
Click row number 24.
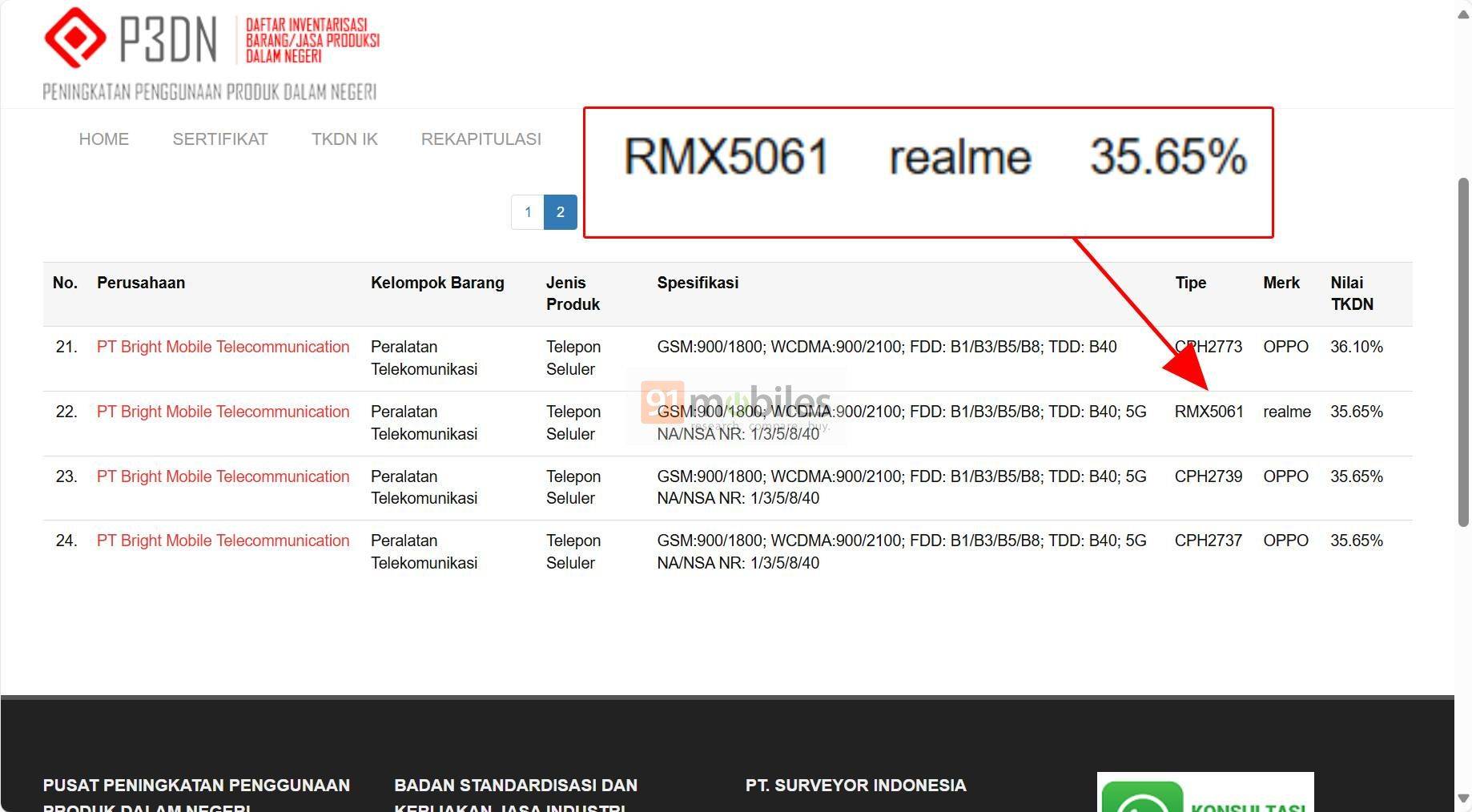[66, 541]
